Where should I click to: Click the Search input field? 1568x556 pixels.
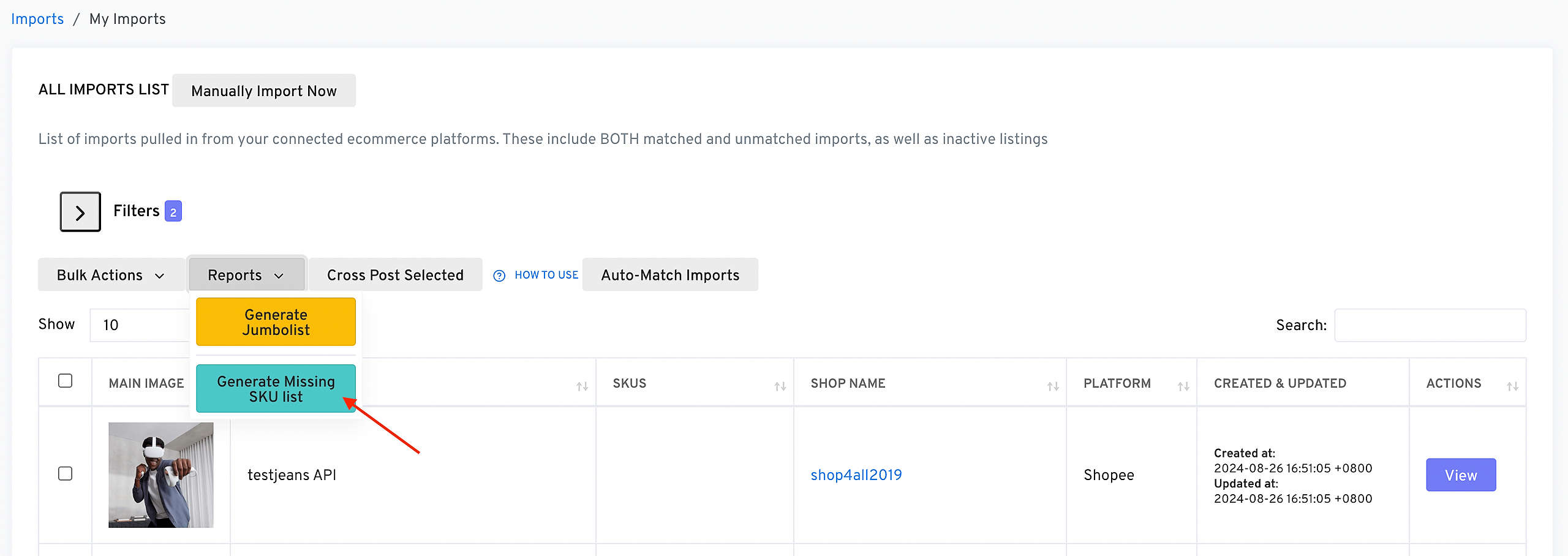pyautogui.click(x=1430, y=325)
